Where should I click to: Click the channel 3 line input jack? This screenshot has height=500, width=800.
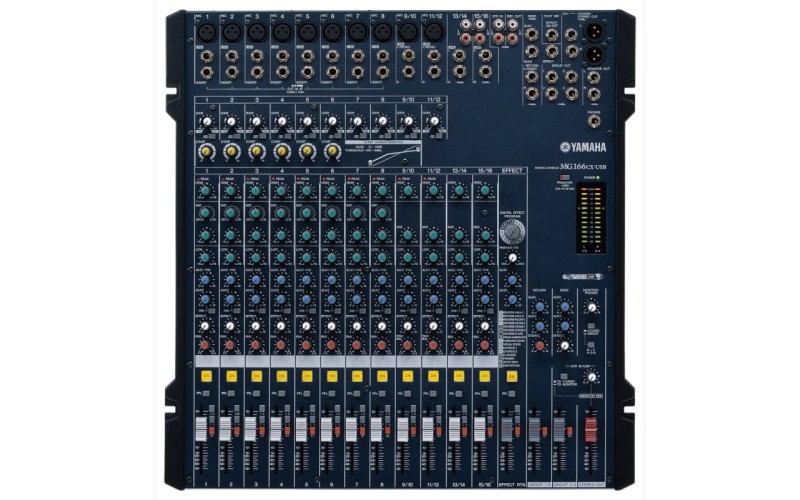coord(257,56)
